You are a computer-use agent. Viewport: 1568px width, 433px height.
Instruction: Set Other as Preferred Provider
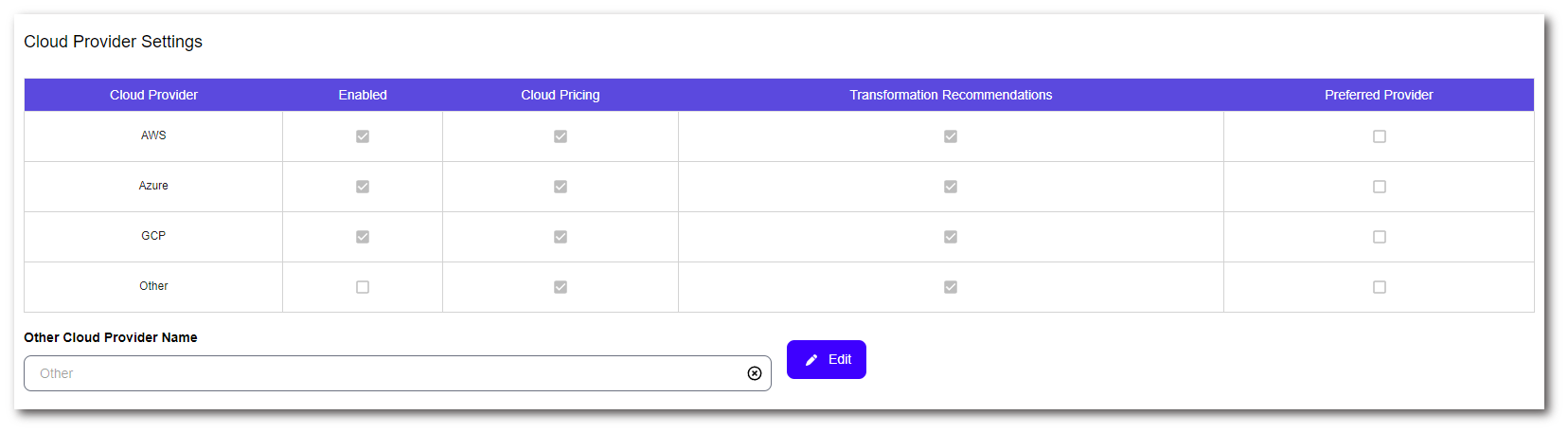[x=1380, y=287]
